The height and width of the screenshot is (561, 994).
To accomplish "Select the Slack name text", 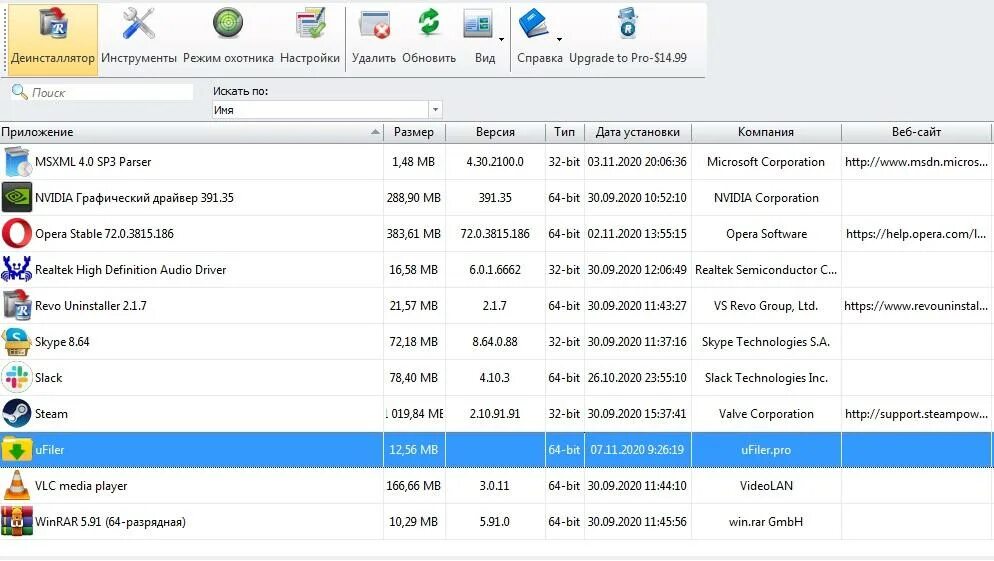I will tap(49, 378).
